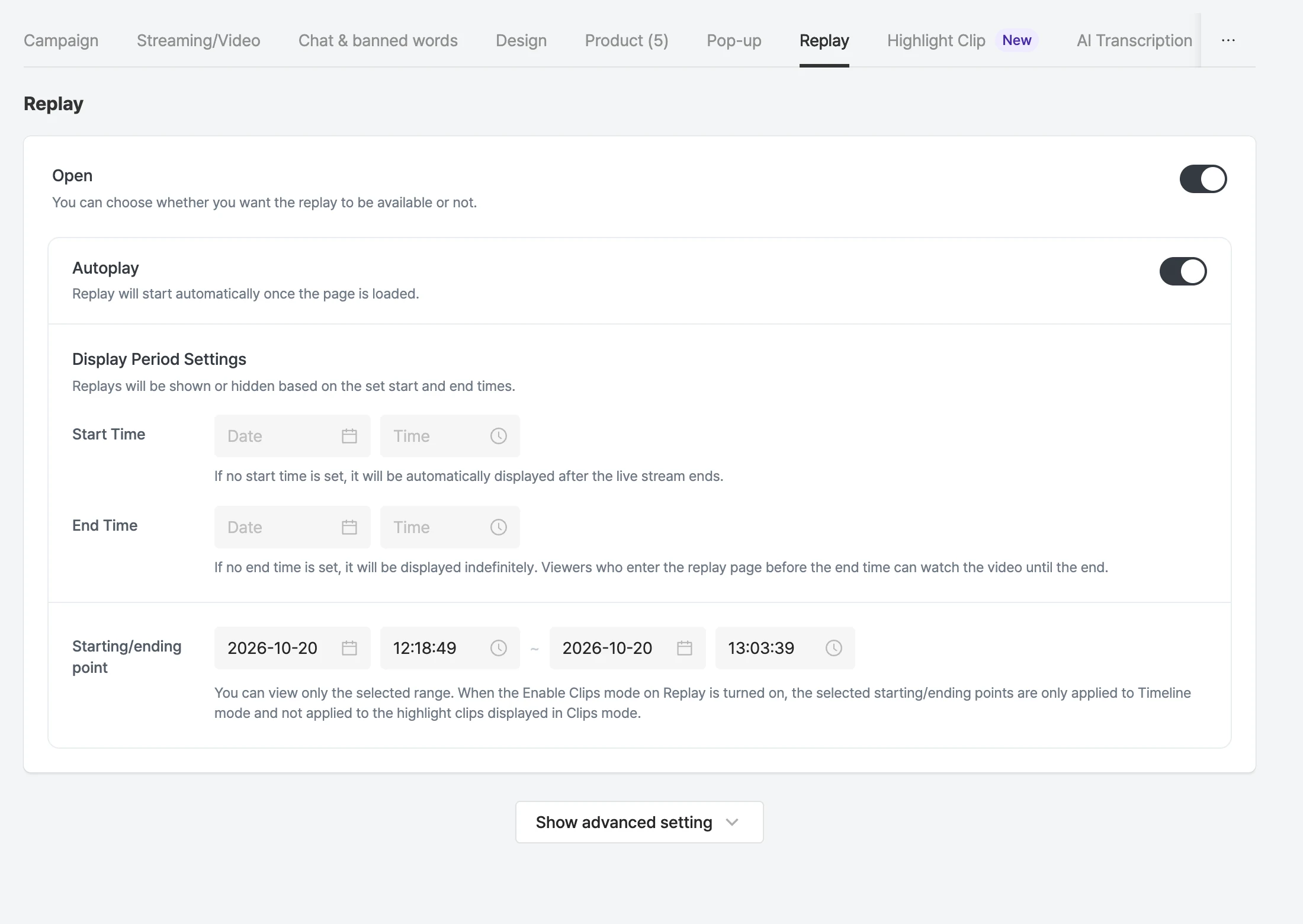Click the End Time Time field
Screen dimensions: 1303x924
[450, 527]
